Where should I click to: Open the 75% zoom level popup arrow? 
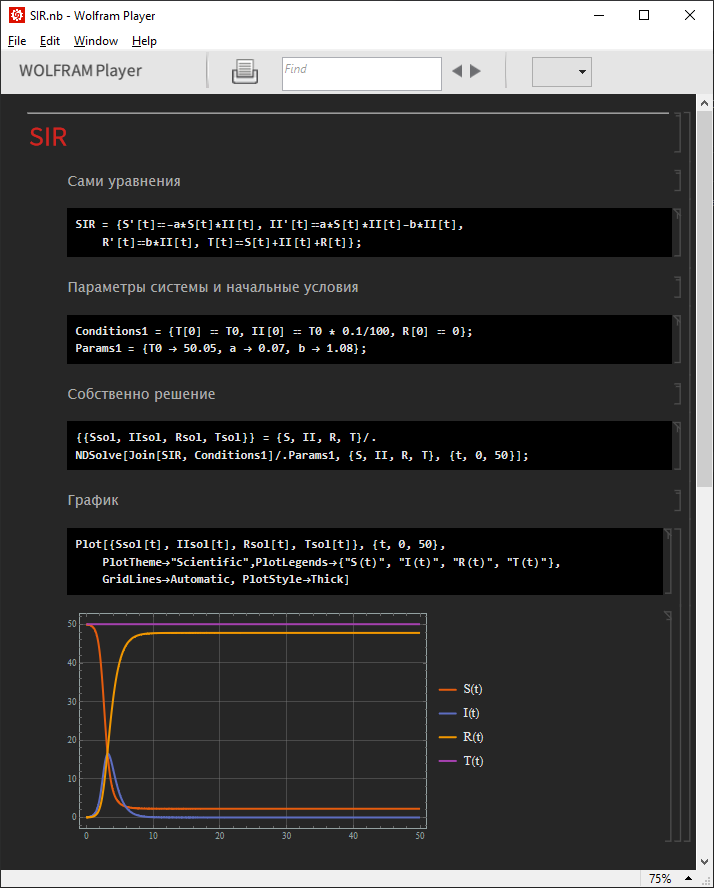coord(689,878)
